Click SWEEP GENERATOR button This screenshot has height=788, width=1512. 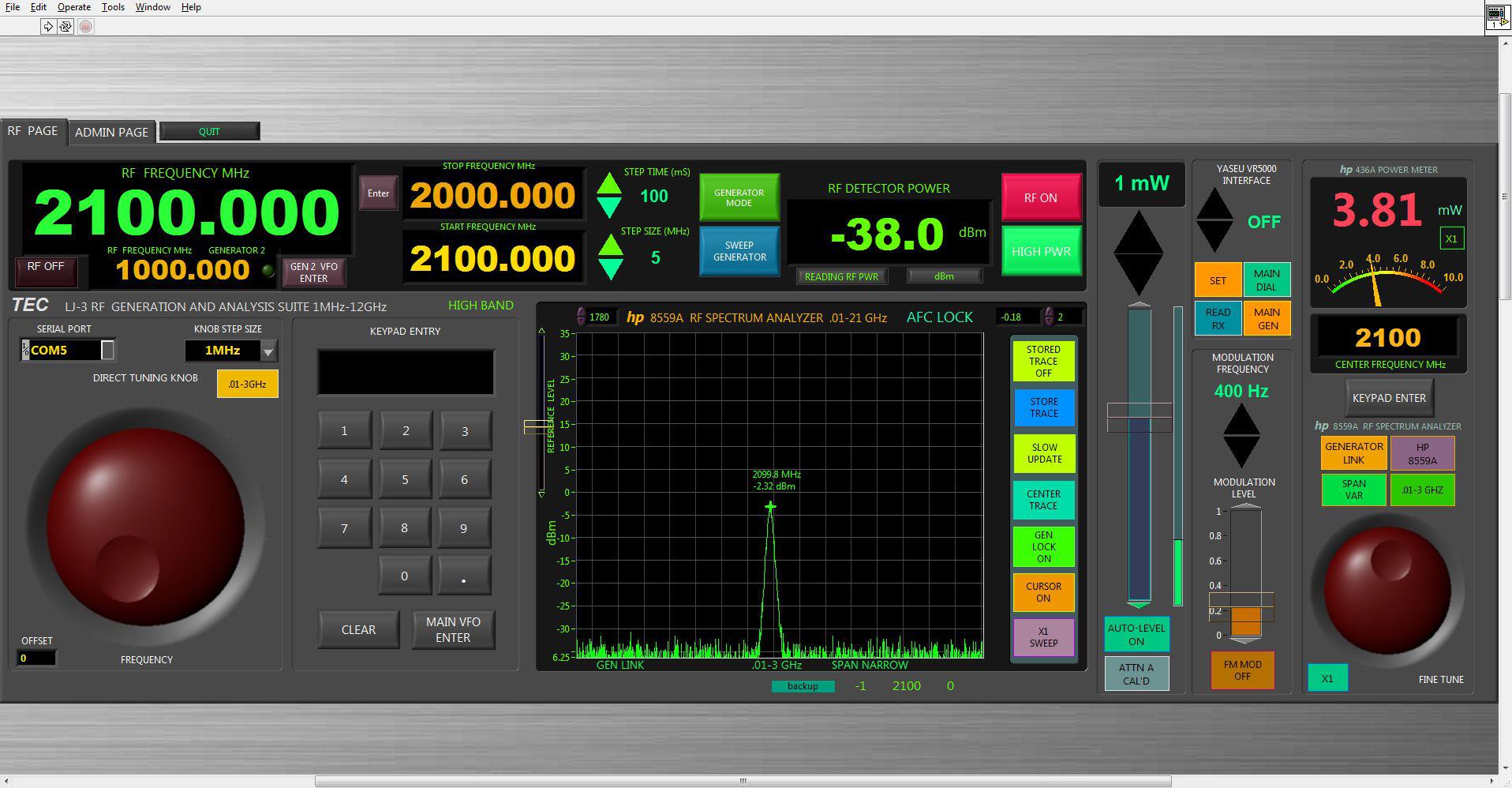click(739, 251)
